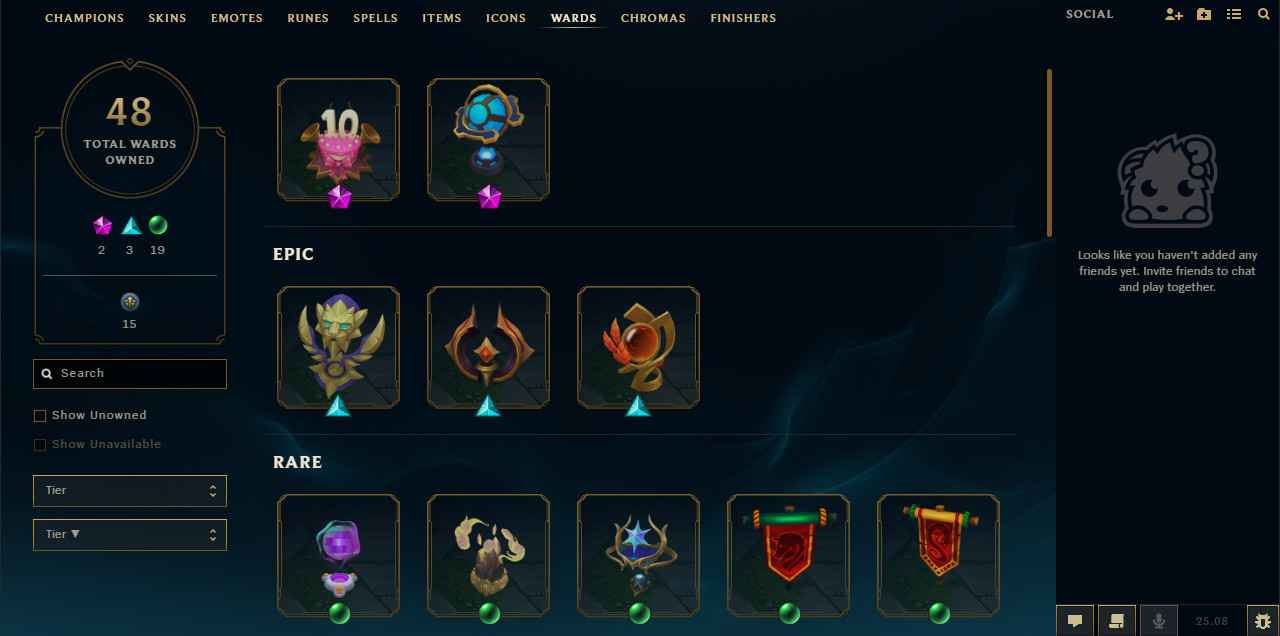Image resolution: width=1280 pixels, height=636 pixels.
Task: Click the wards list vertical scrollbar
Action: tap(1049, 152)
